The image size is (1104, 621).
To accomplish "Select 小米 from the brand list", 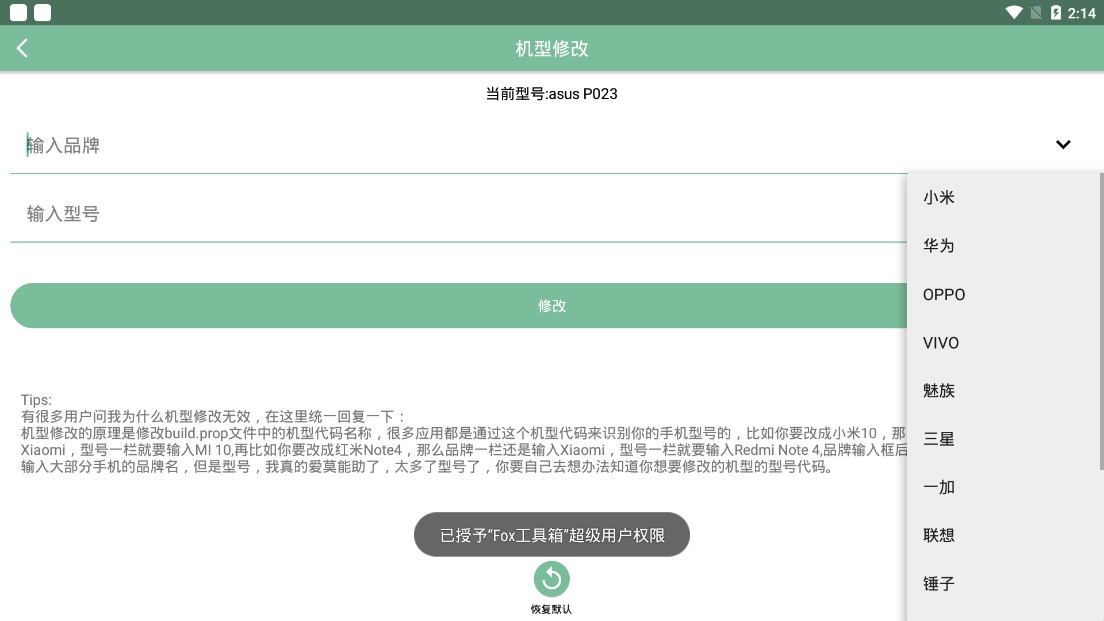I will click(1005, 197).
